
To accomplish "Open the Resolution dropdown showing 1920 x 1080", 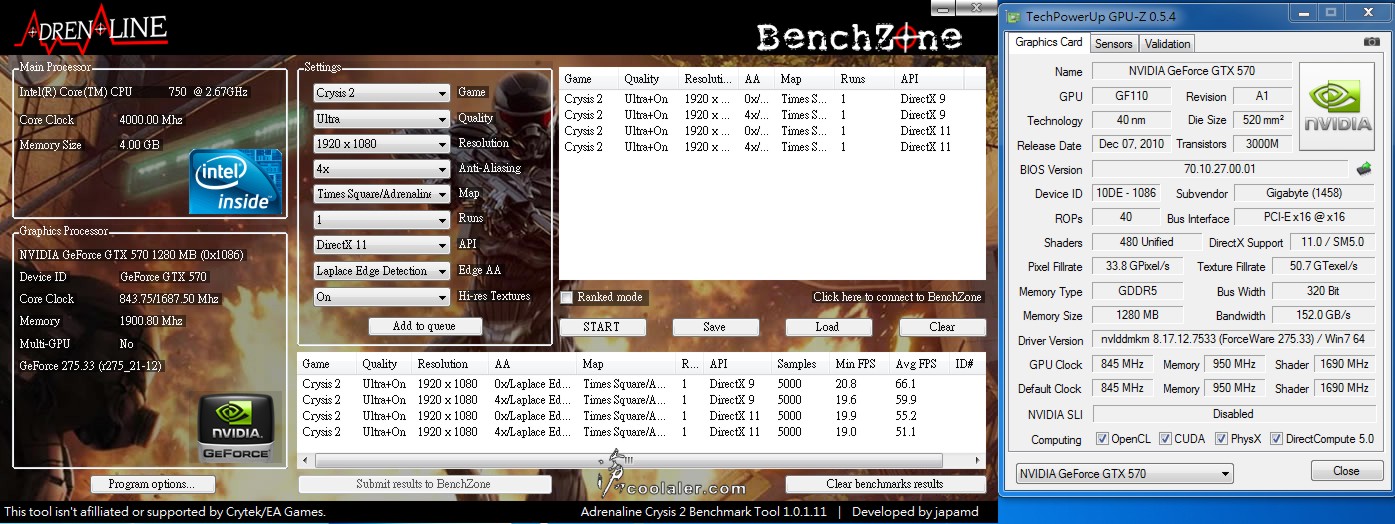I will coord(381,144).
